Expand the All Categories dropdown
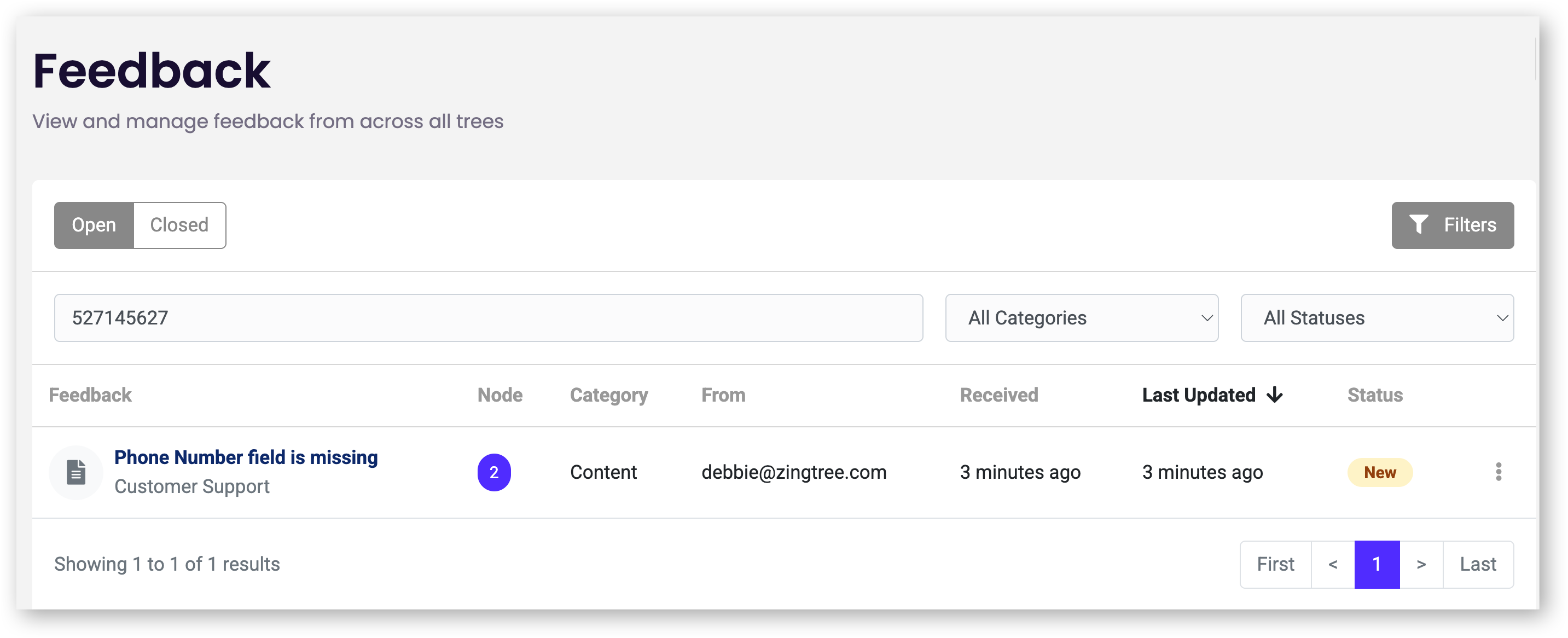Viewport: 1568px width, 638px height. 1081,318
